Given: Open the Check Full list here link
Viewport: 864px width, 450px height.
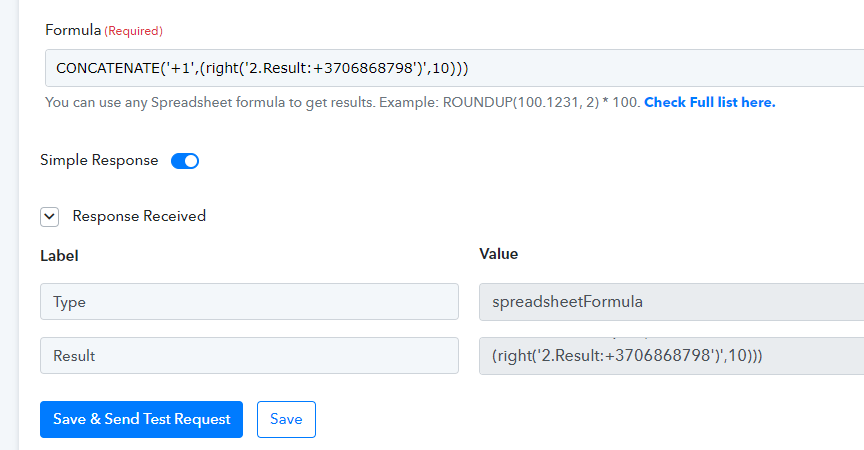Looking at the screenshot, I should point(710,102).
